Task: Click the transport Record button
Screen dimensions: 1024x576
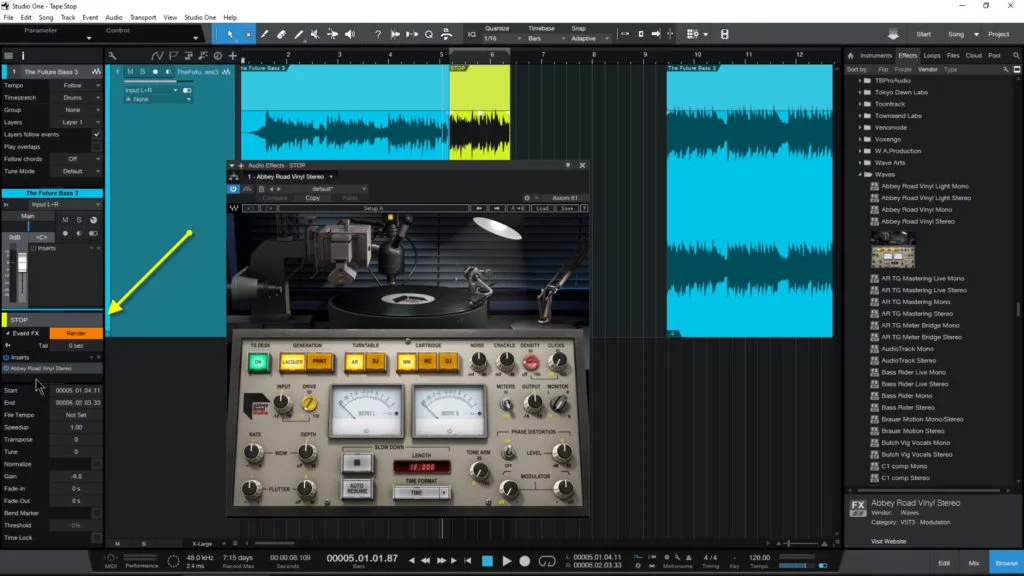Action: 524,560
